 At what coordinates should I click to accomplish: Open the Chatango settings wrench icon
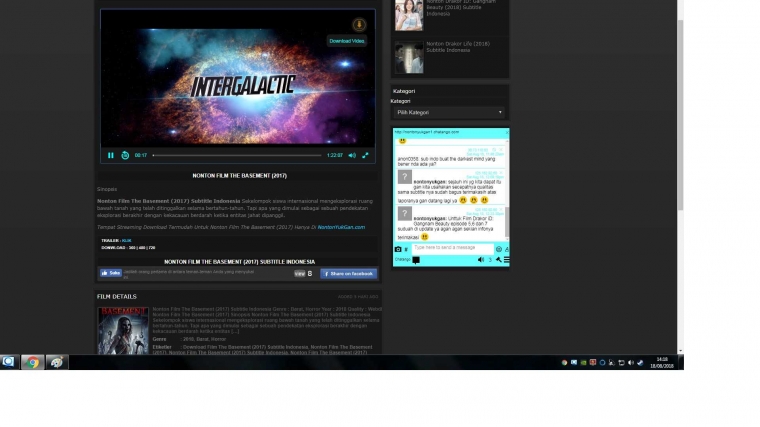[498, 260]
